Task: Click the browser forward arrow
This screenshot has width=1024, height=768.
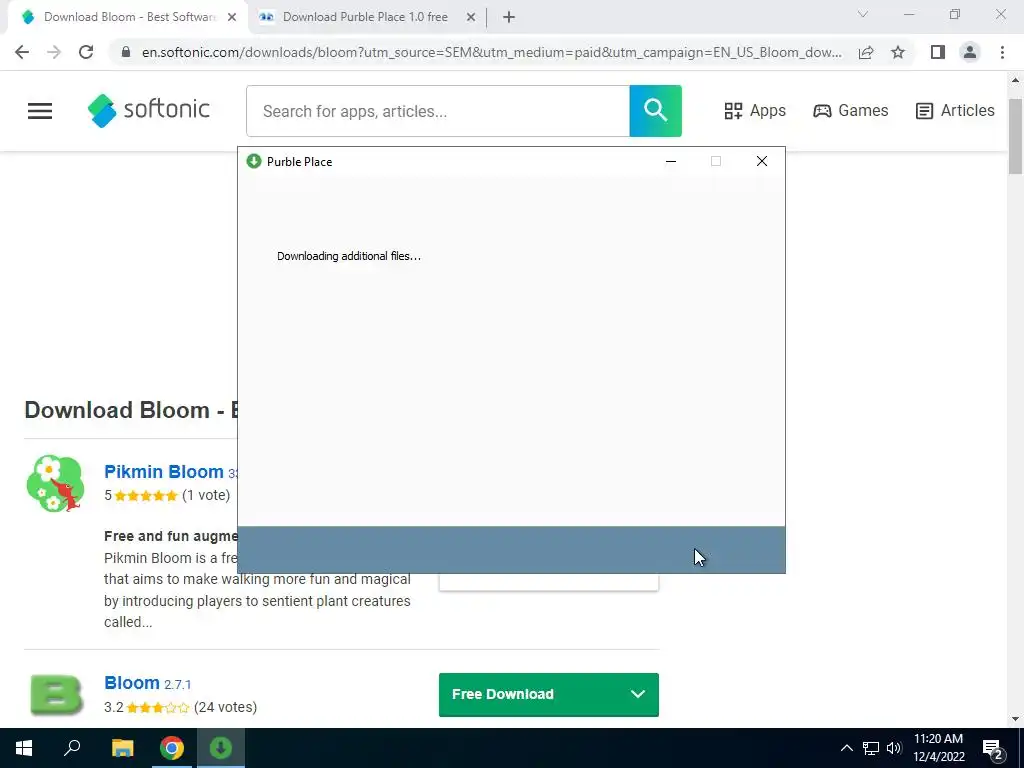Action: 54,52
